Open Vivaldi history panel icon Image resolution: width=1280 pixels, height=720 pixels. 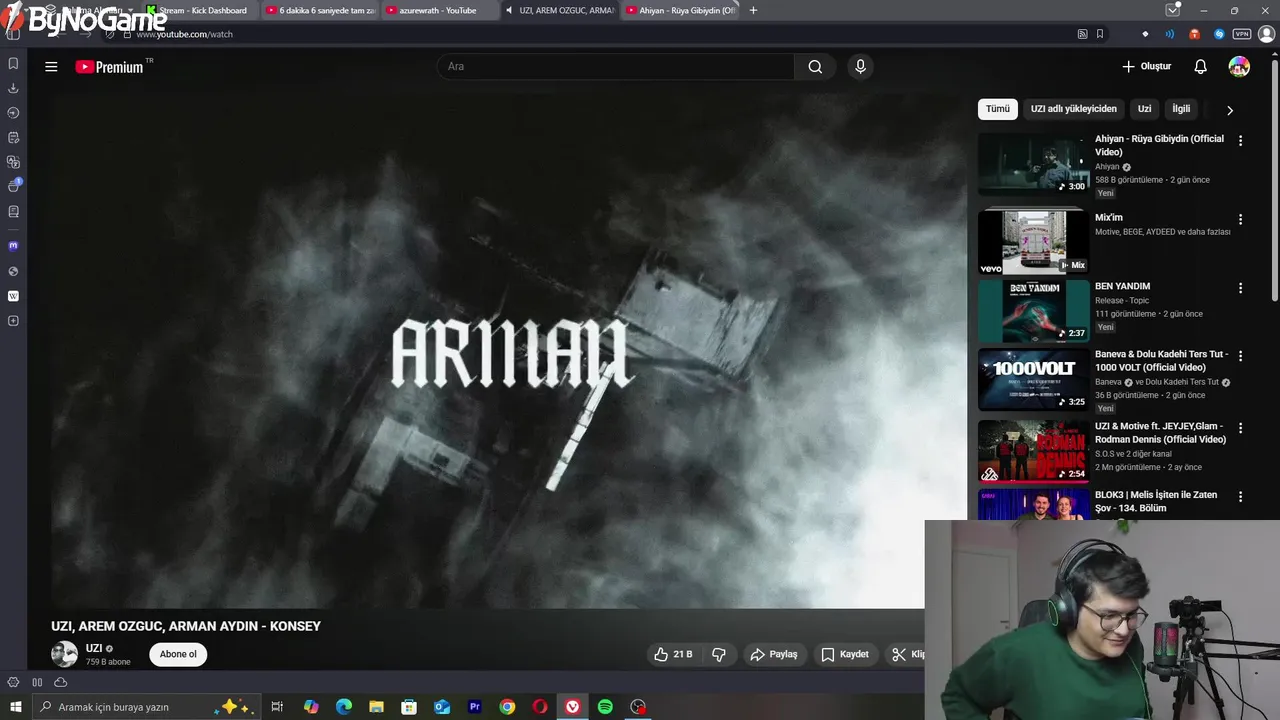click(13, 113)
